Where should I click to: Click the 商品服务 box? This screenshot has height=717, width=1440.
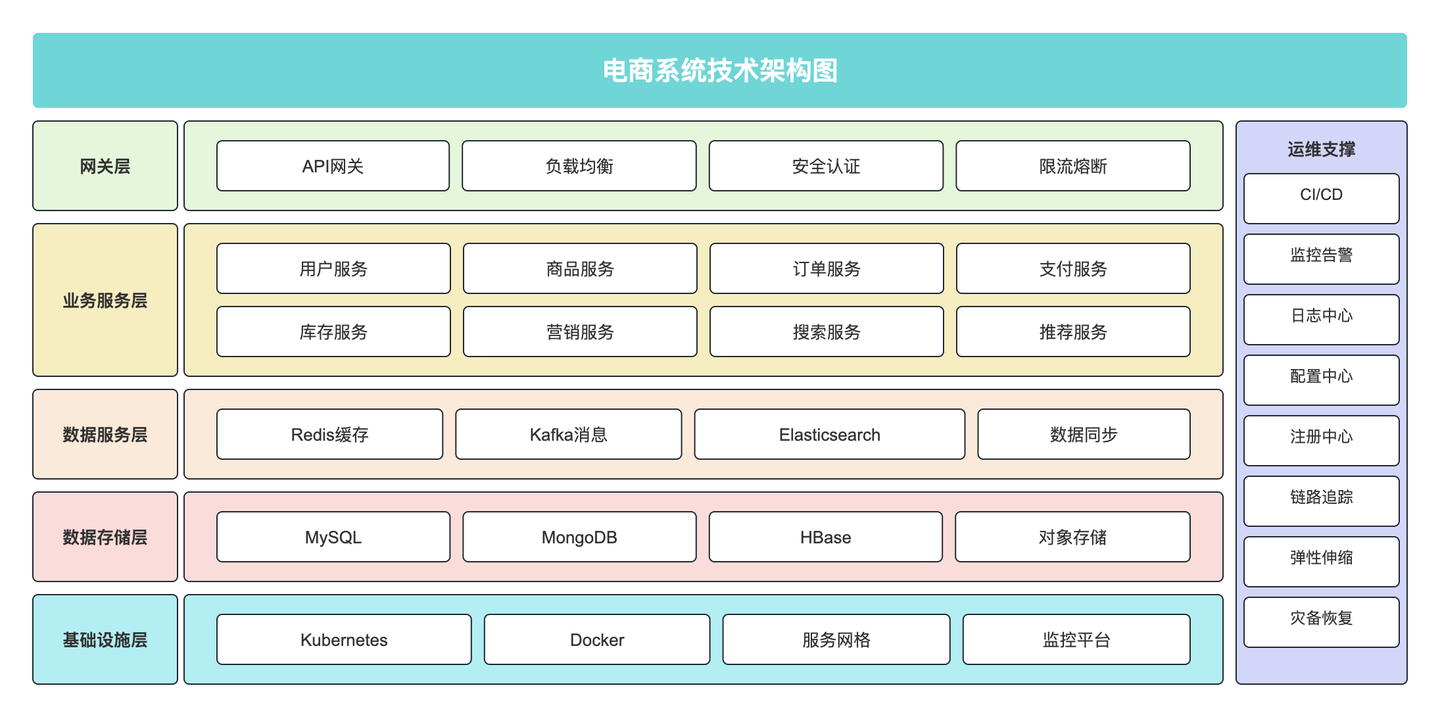[580, 269]
